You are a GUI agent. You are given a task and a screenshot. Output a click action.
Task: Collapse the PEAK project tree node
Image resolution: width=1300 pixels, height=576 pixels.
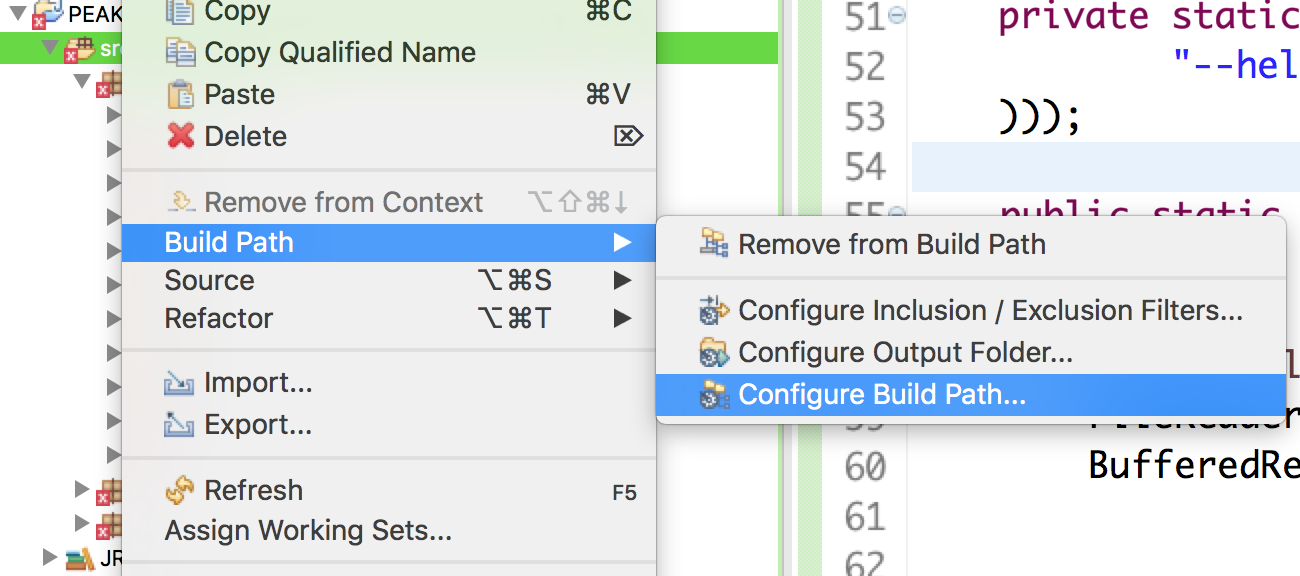coord(18,14)
